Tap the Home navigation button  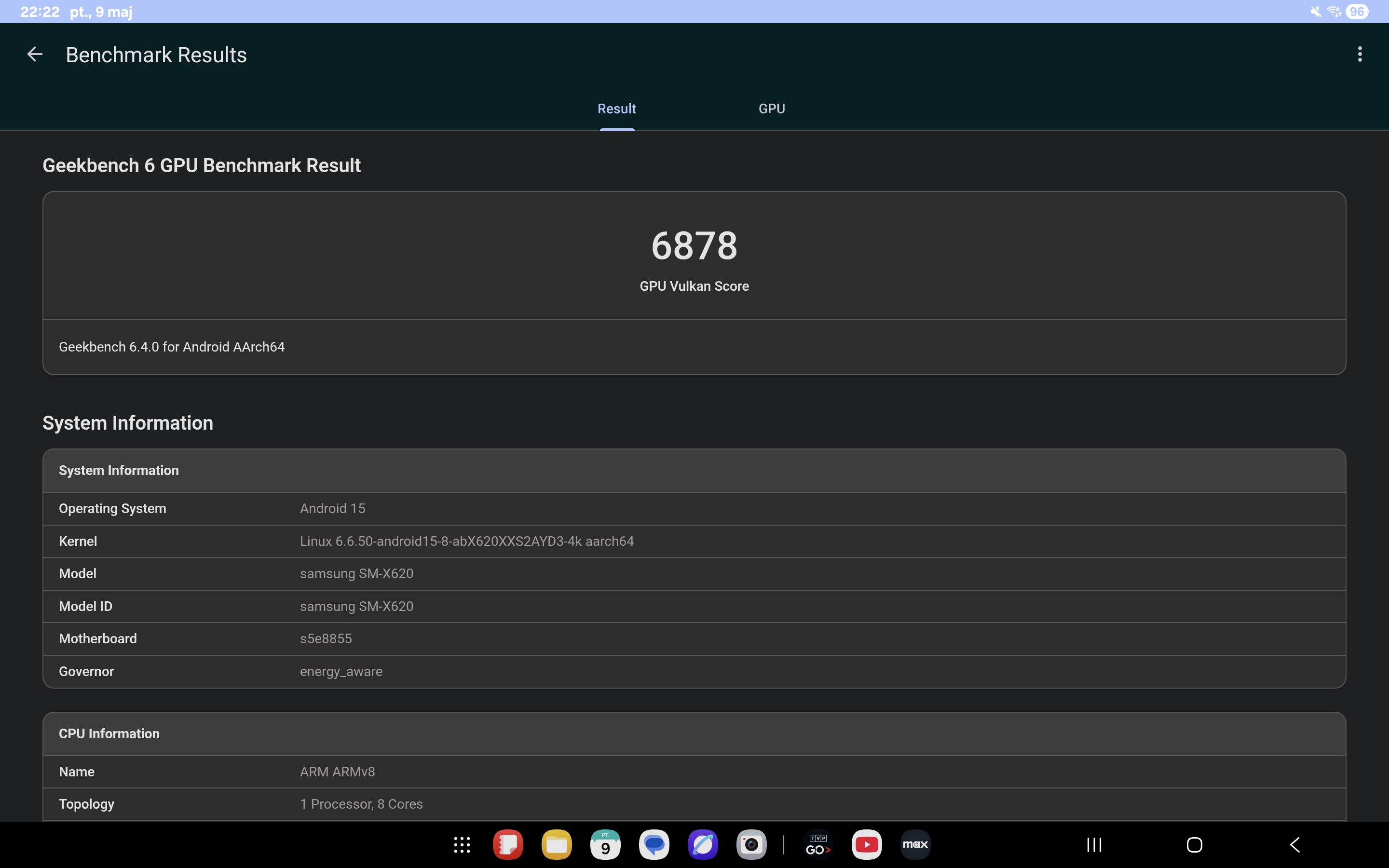1195,844
